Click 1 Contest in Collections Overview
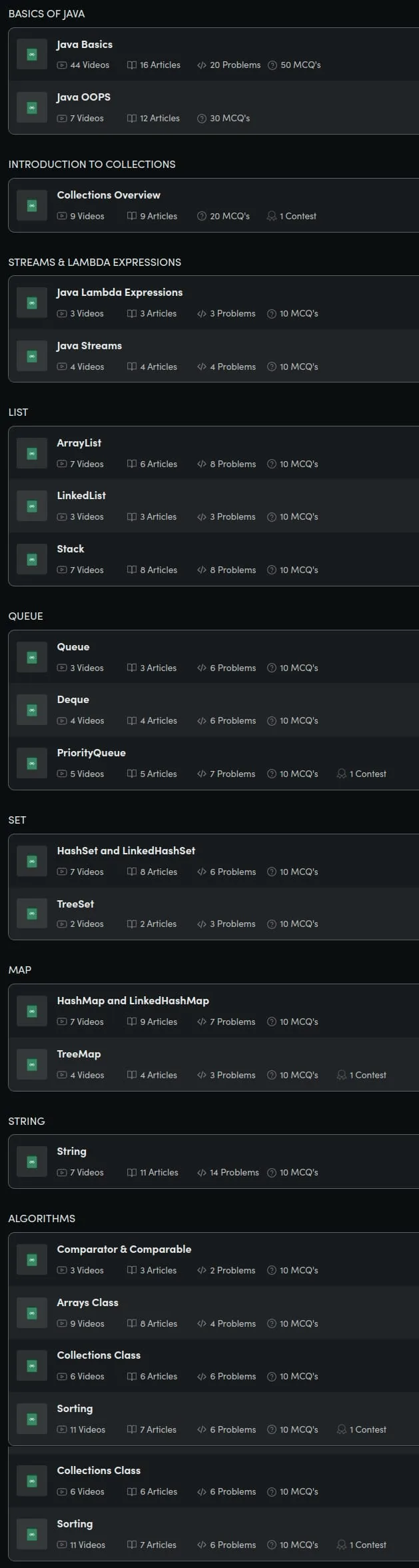Screen dimensions: 419x1568 pos(298,216)
